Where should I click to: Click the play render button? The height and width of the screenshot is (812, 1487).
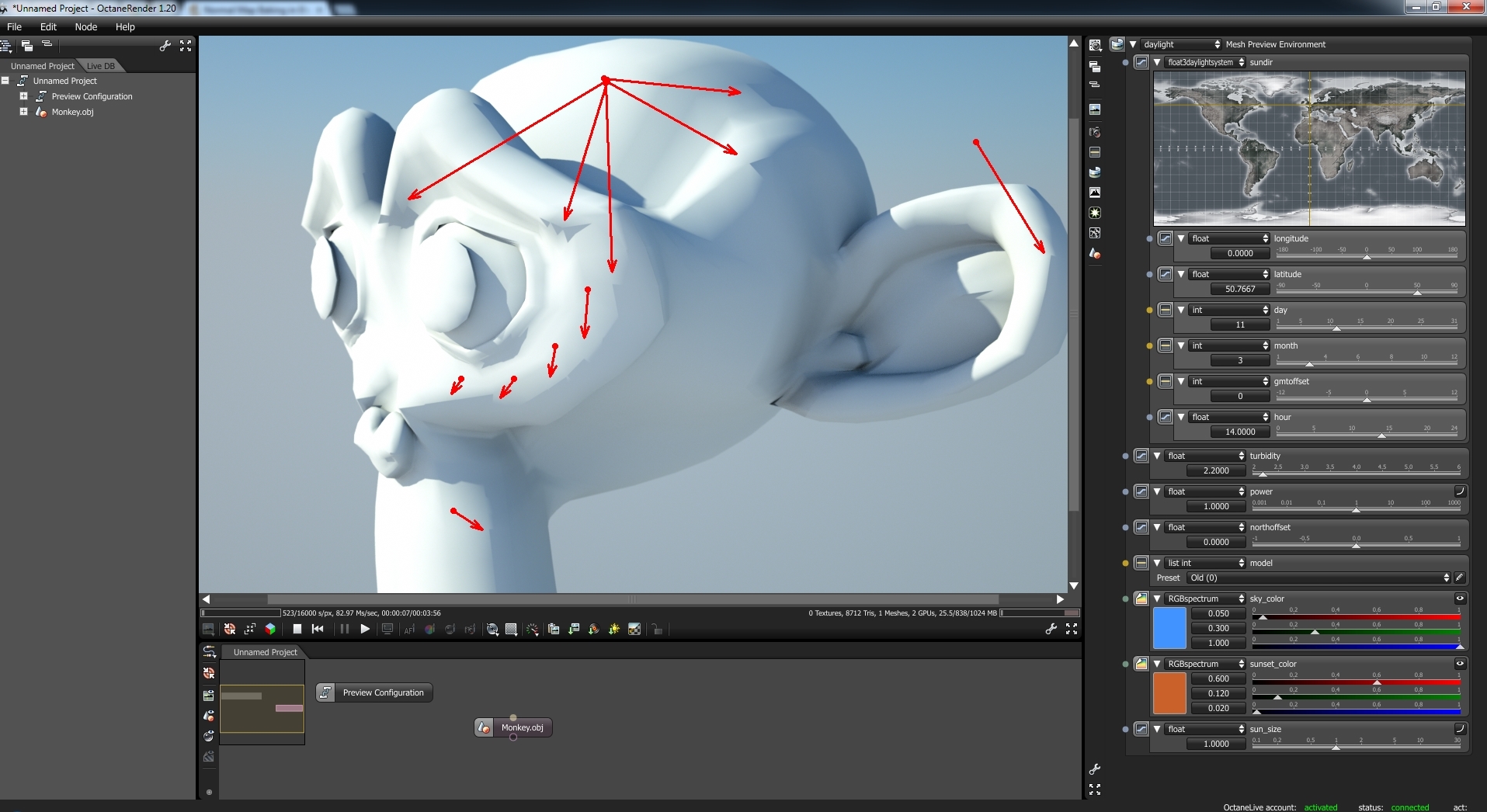pos(365,630)
